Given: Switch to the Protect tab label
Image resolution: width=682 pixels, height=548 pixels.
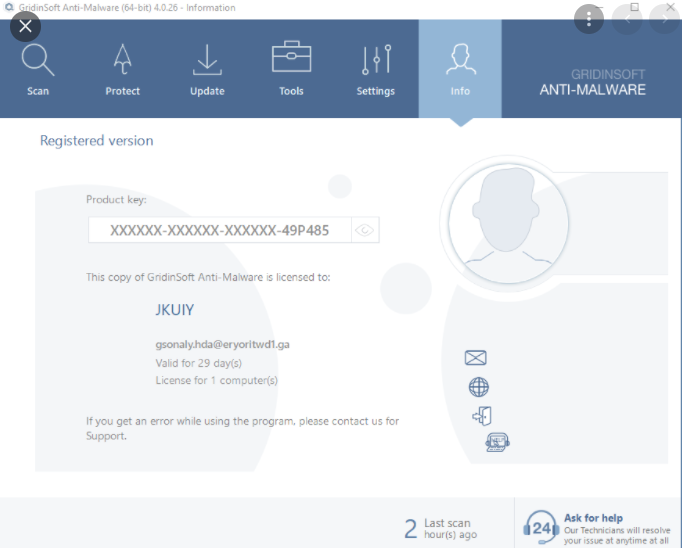Looking at the screenshot, I should point(123,91).
